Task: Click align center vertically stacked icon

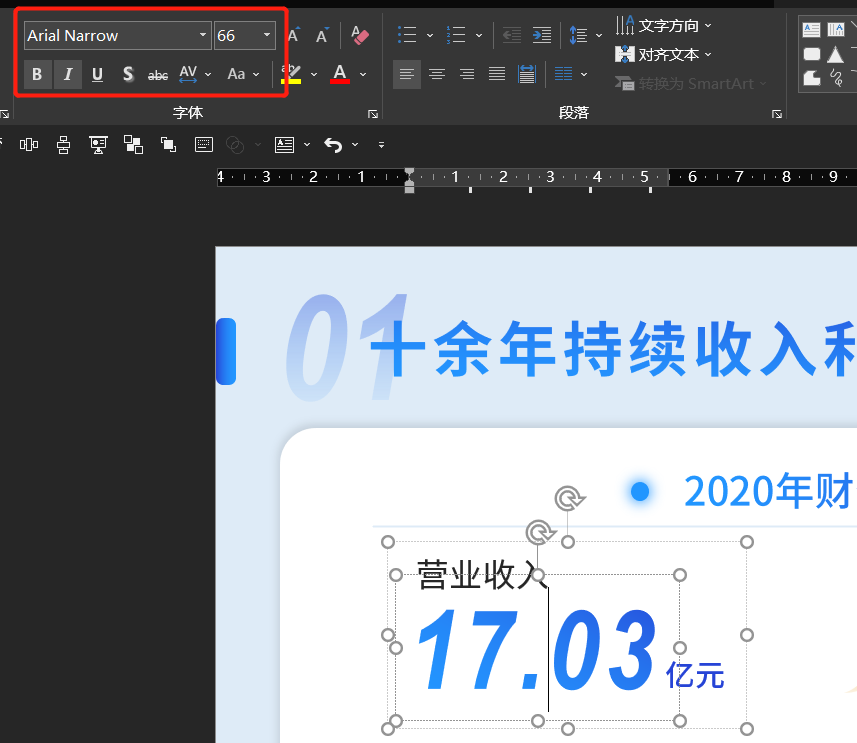Action: [63, 145]
